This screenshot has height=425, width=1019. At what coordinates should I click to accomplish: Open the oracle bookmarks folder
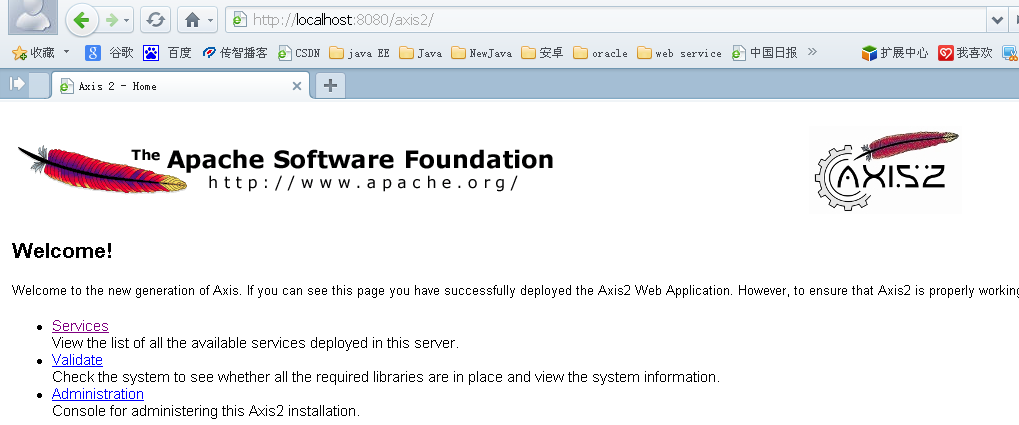point(600,53)
